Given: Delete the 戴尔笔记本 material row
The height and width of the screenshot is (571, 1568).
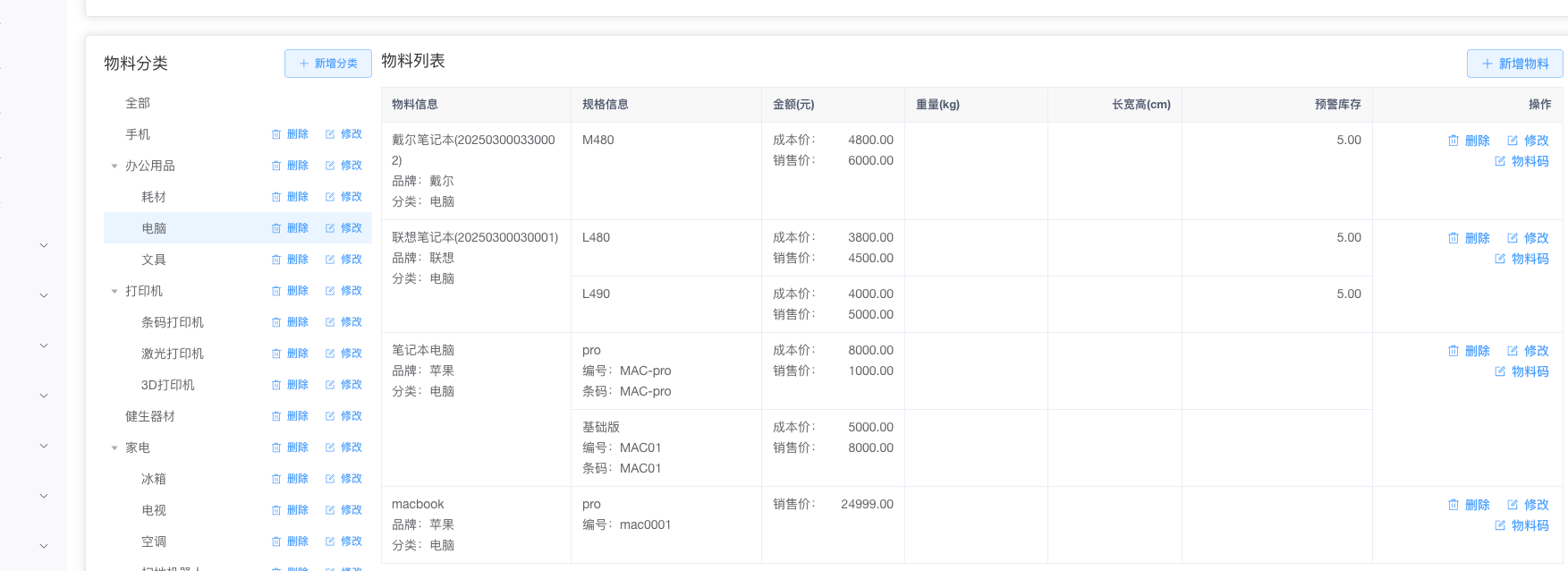Looking at the screenshot, I should (1469, 141).
